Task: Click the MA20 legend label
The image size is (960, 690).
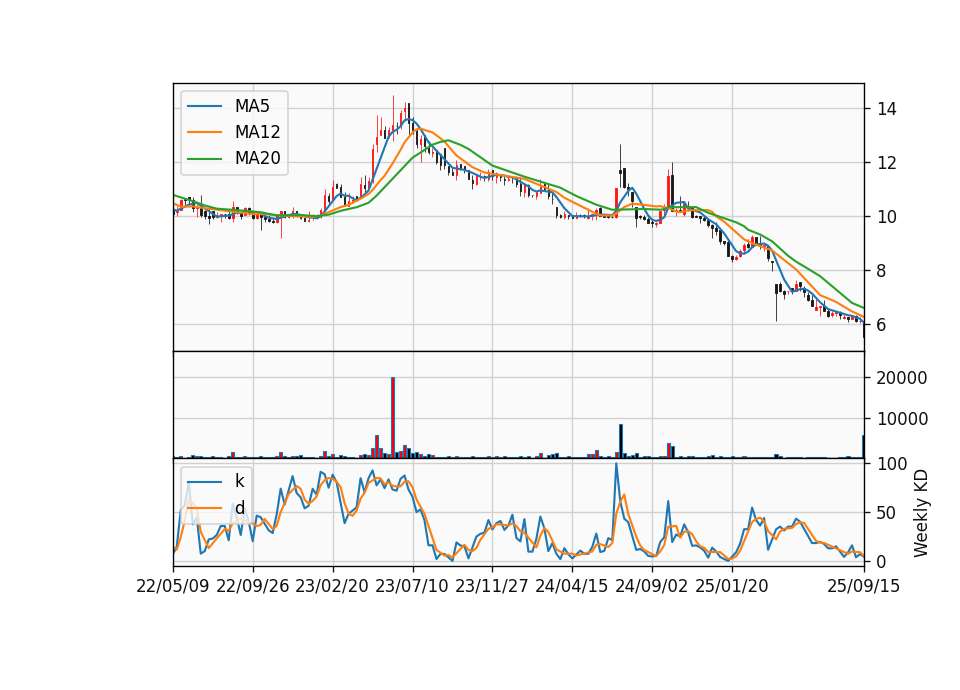Action: tap(257, 158)
